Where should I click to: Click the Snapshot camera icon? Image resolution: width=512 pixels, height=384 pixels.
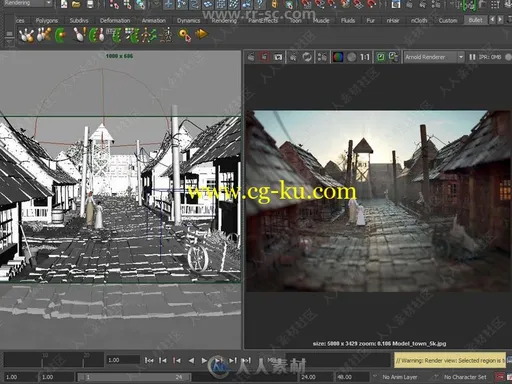[278, 57]
